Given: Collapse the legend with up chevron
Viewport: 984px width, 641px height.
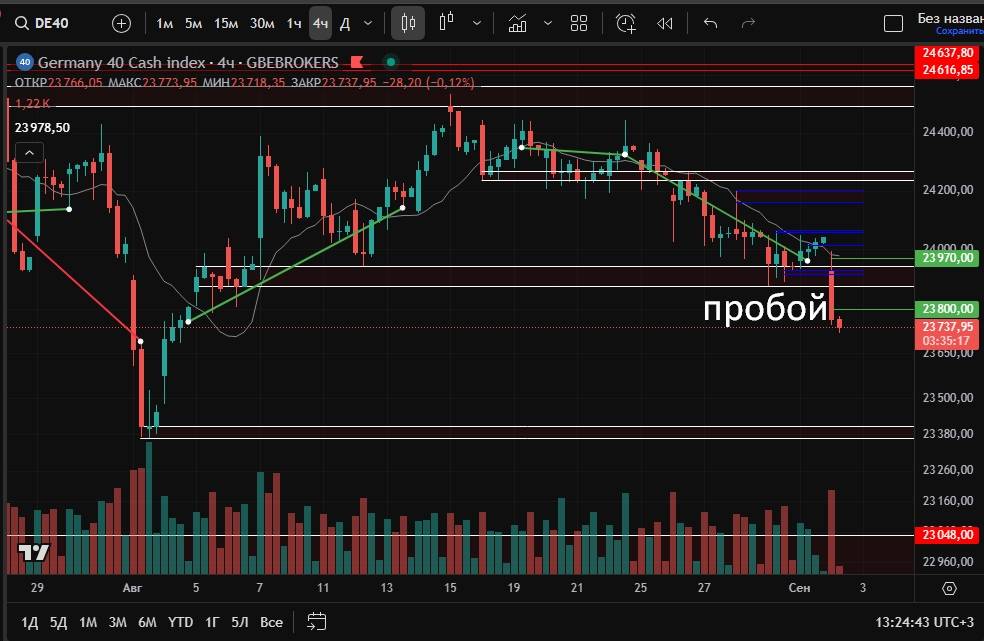Looking at the screenshot, I should 28,152.
